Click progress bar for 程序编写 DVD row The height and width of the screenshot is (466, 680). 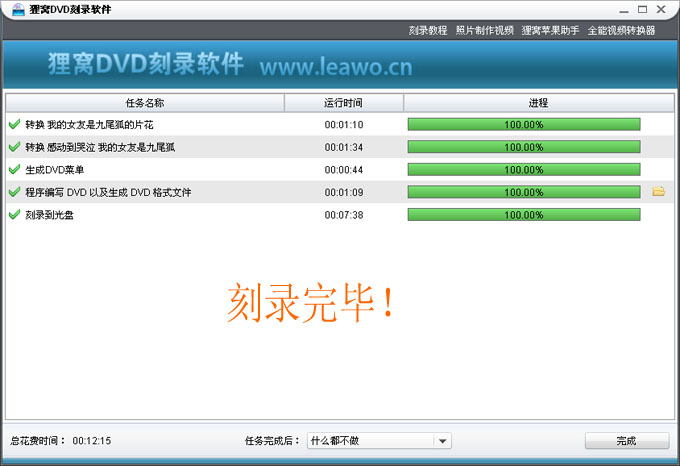point(524,192)
